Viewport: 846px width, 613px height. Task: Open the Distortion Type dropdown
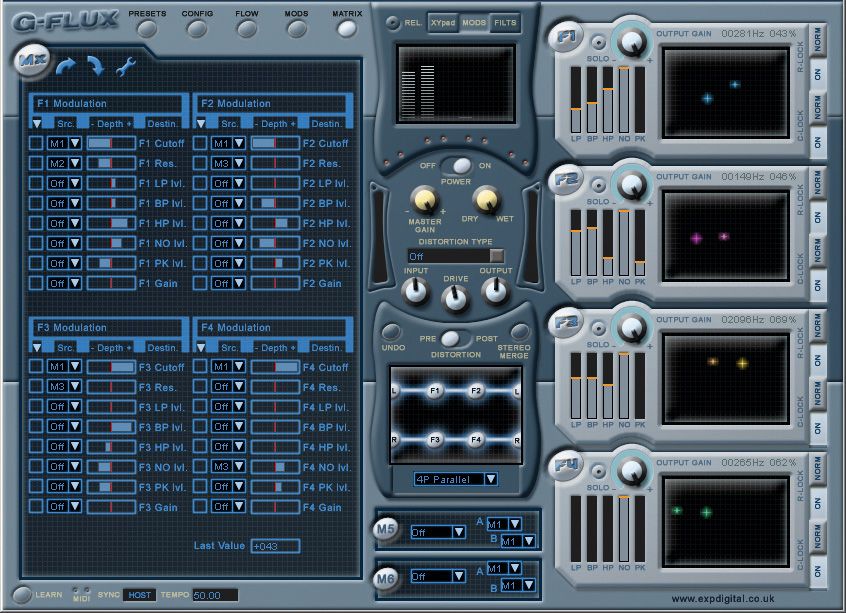(x=456, y=256)
